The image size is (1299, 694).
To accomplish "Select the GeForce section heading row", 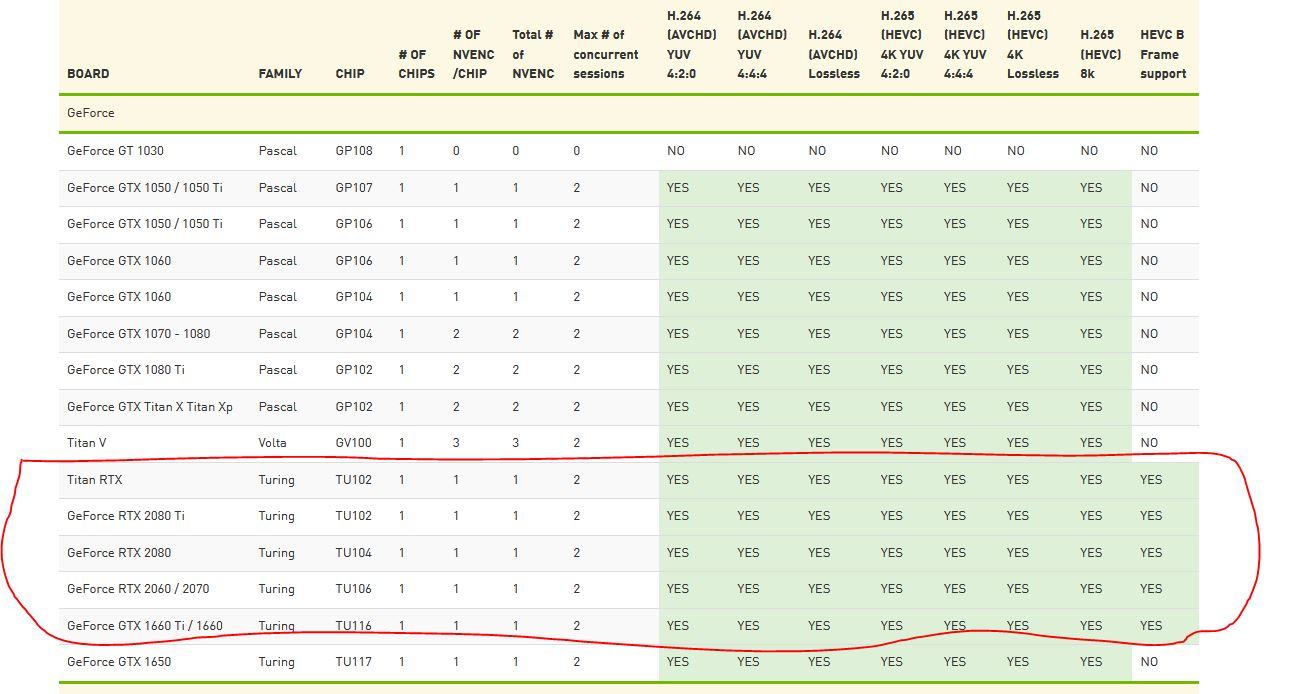I will (629, 113).
